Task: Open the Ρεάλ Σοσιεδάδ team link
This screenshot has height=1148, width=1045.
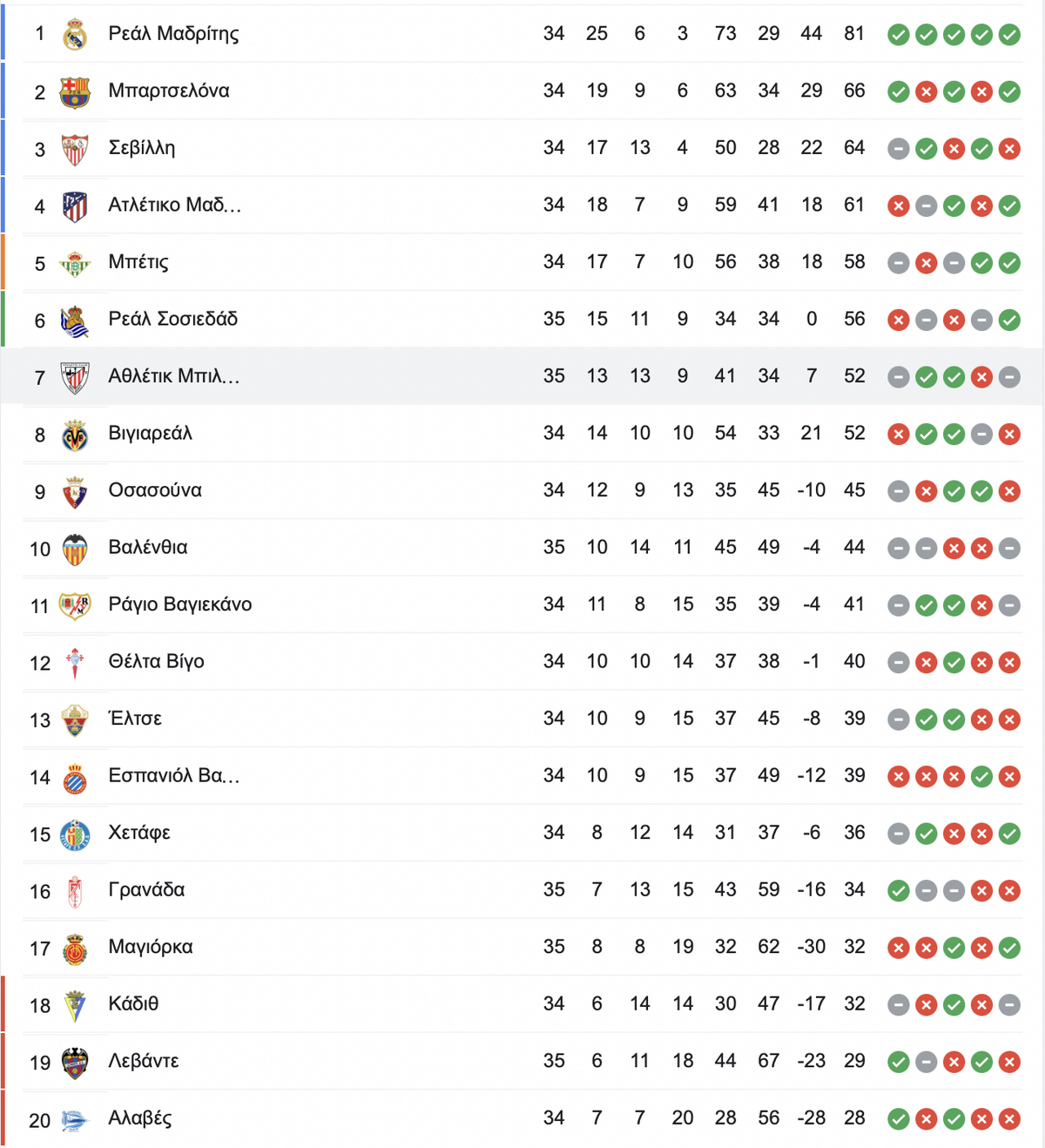Action: (172, 319)
